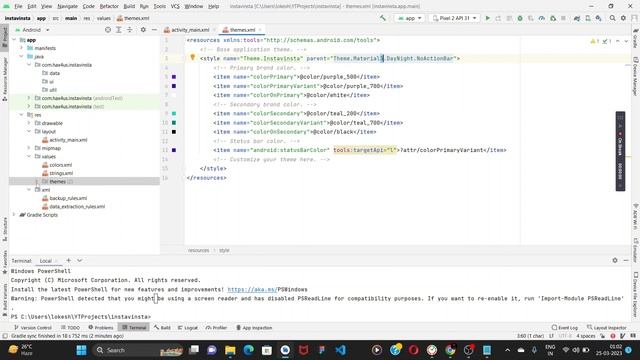Viewport: 640px width, 360px height.
Task: Click Search Everywhere magnifier icon
Action: coord(612,18)
